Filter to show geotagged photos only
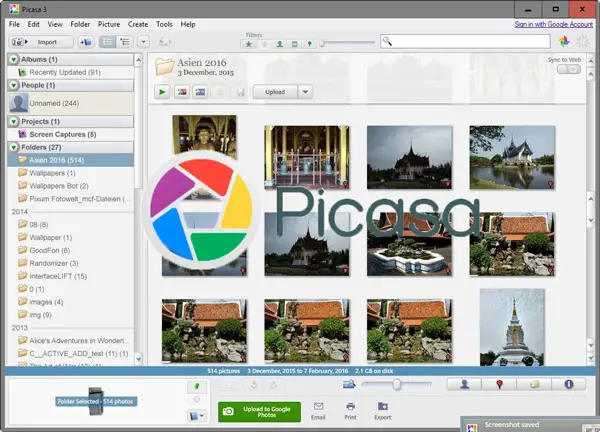 (x=310, y=44)
